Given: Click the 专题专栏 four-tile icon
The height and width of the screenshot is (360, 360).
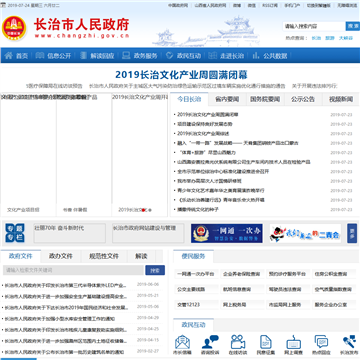Looking at the screenshot, I should [15, 233].
